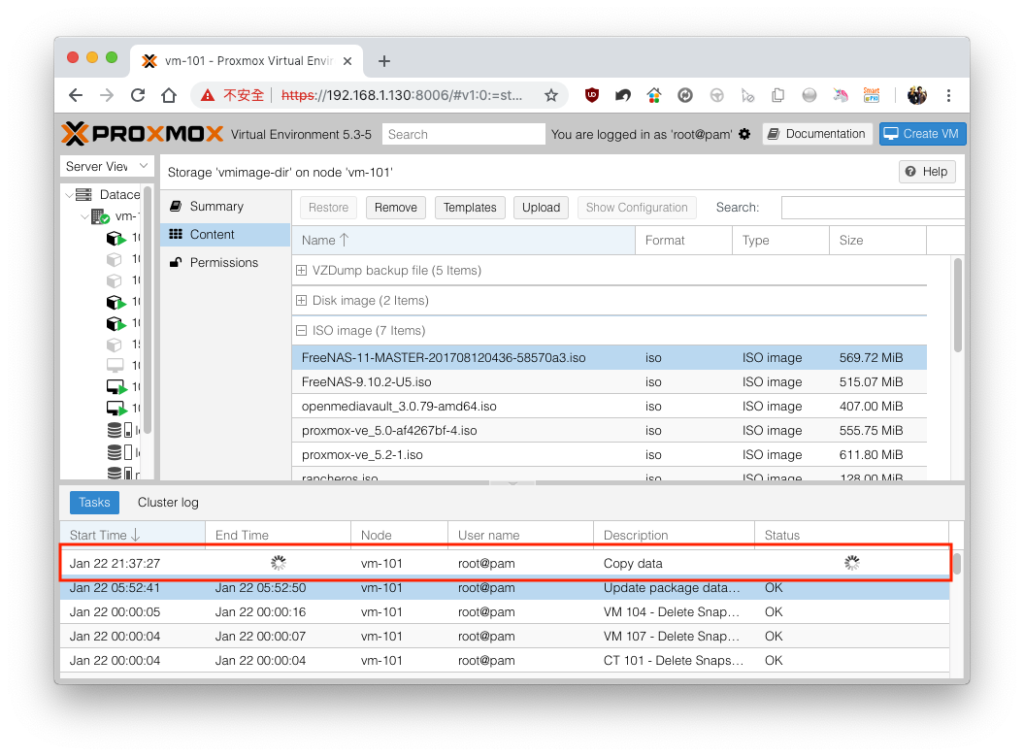Select openmediavault_3.0.79-amd64.iso row
This screenshot has height=756, width=1024.
(x=609, y=406)
